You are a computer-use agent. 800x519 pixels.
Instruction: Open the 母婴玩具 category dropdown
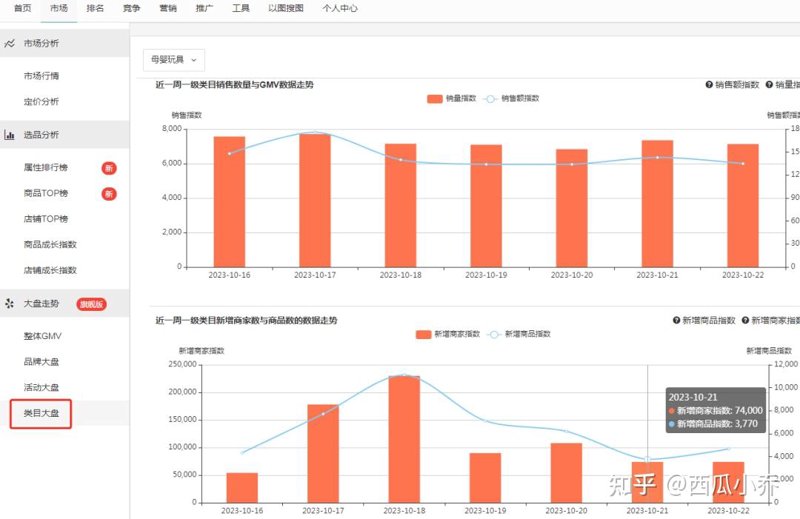174,60
